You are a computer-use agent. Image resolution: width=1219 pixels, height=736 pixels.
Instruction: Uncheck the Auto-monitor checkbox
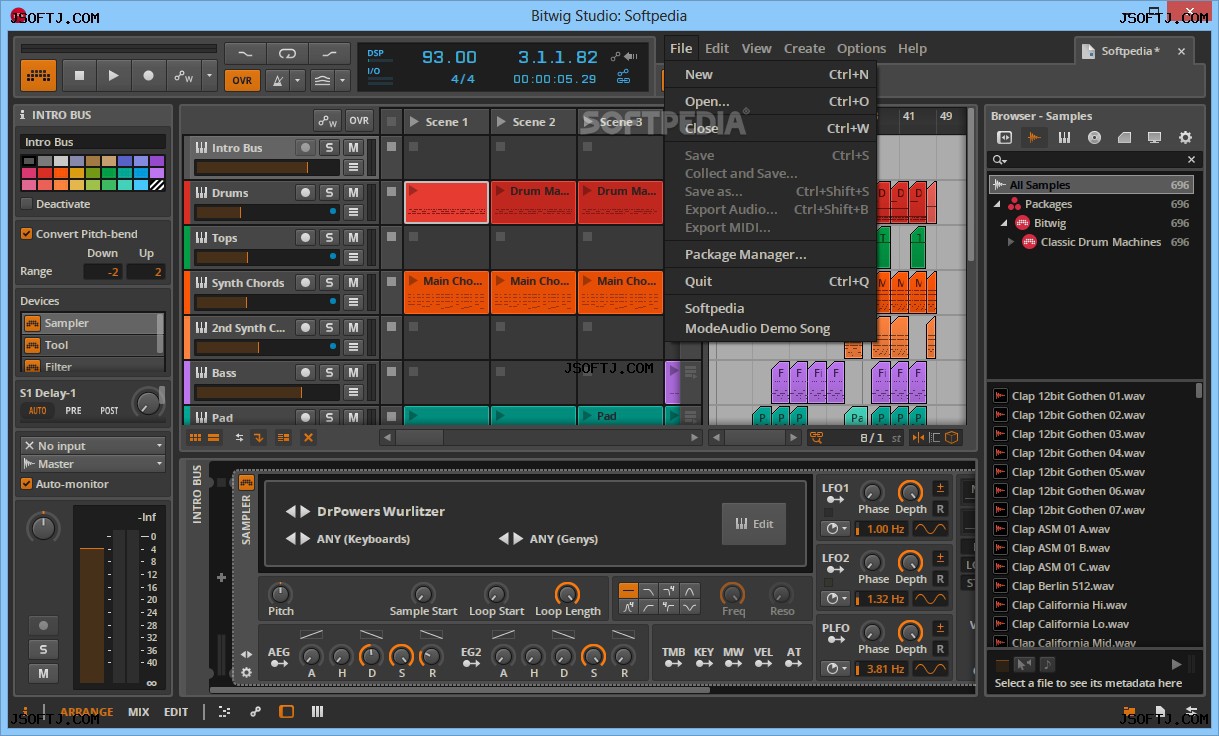point(27,483)
